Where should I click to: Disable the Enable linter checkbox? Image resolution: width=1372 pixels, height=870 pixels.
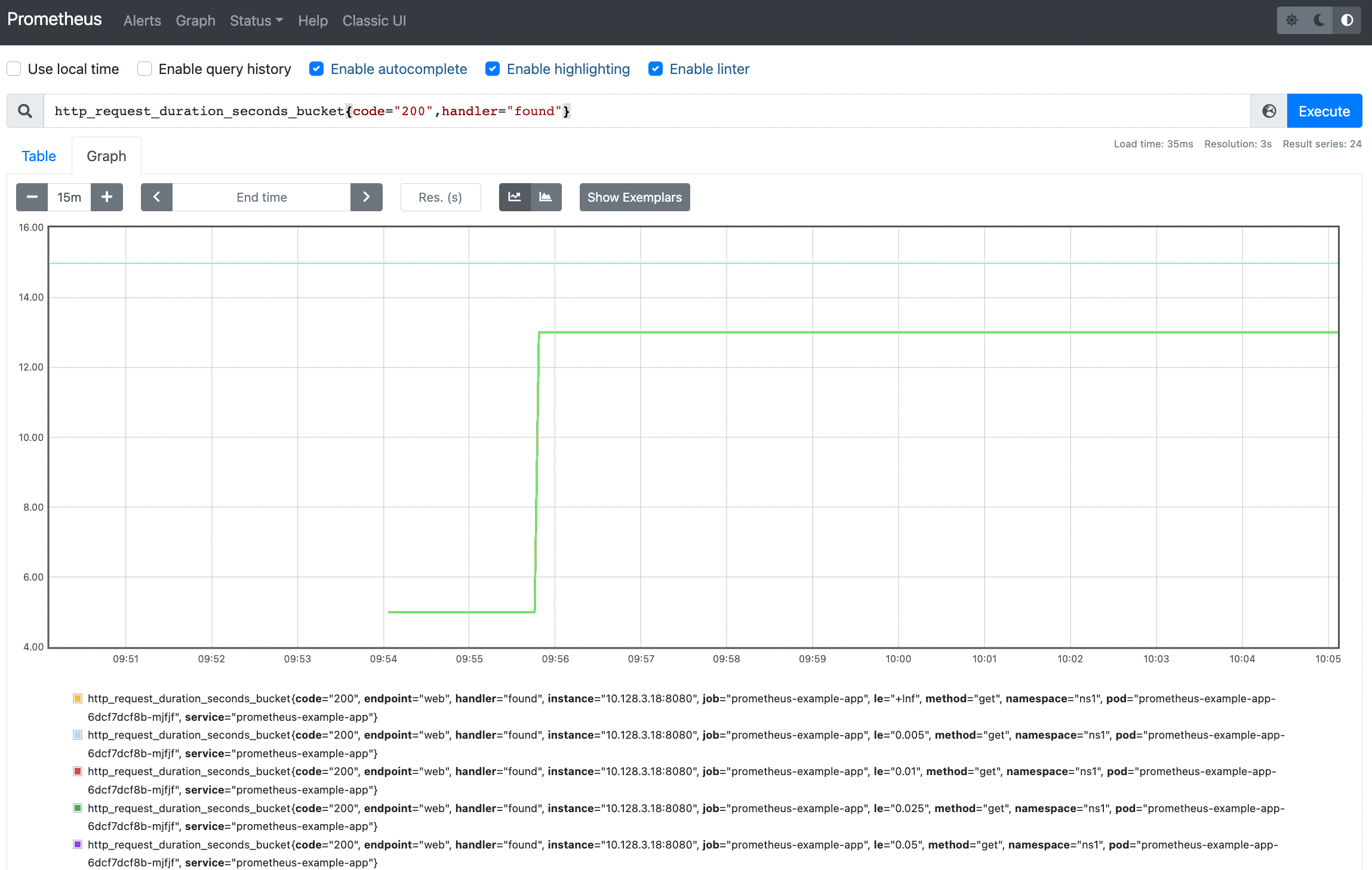tap(656, 69)
